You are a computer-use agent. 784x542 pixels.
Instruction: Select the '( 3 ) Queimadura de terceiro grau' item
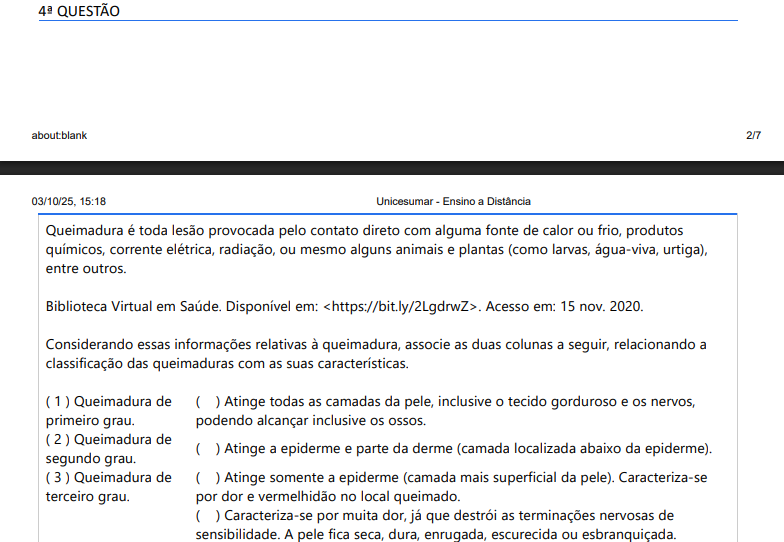(x=108, y=487)
